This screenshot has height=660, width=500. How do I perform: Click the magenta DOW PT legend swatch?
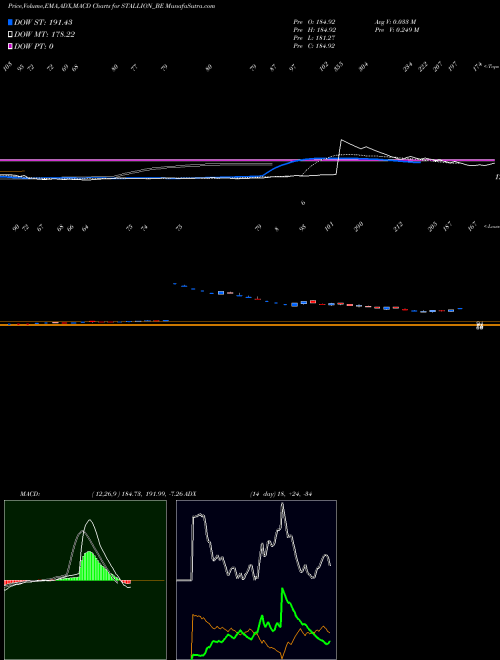[10, 46]
